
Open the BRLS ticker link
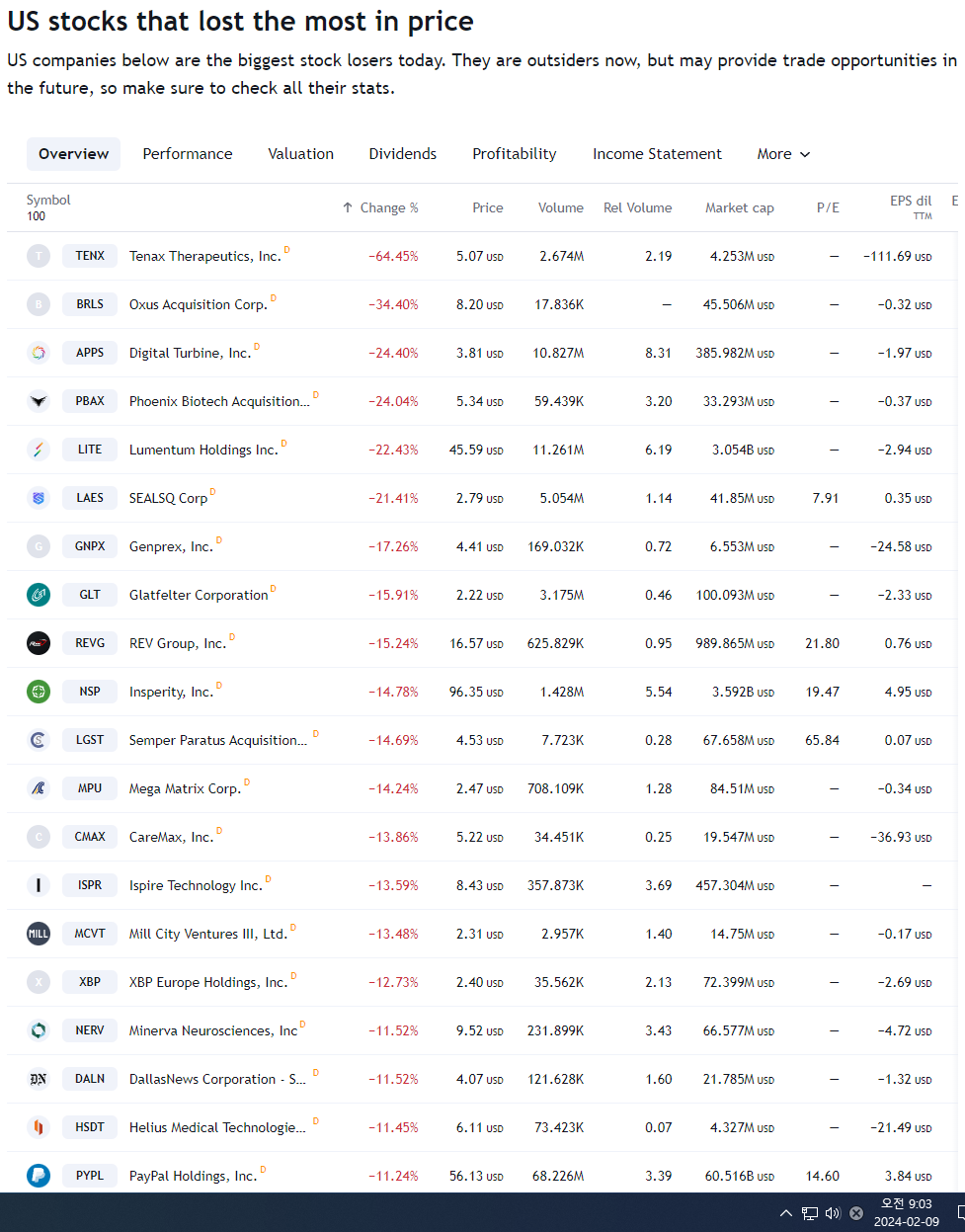click(x=90, y=304)
